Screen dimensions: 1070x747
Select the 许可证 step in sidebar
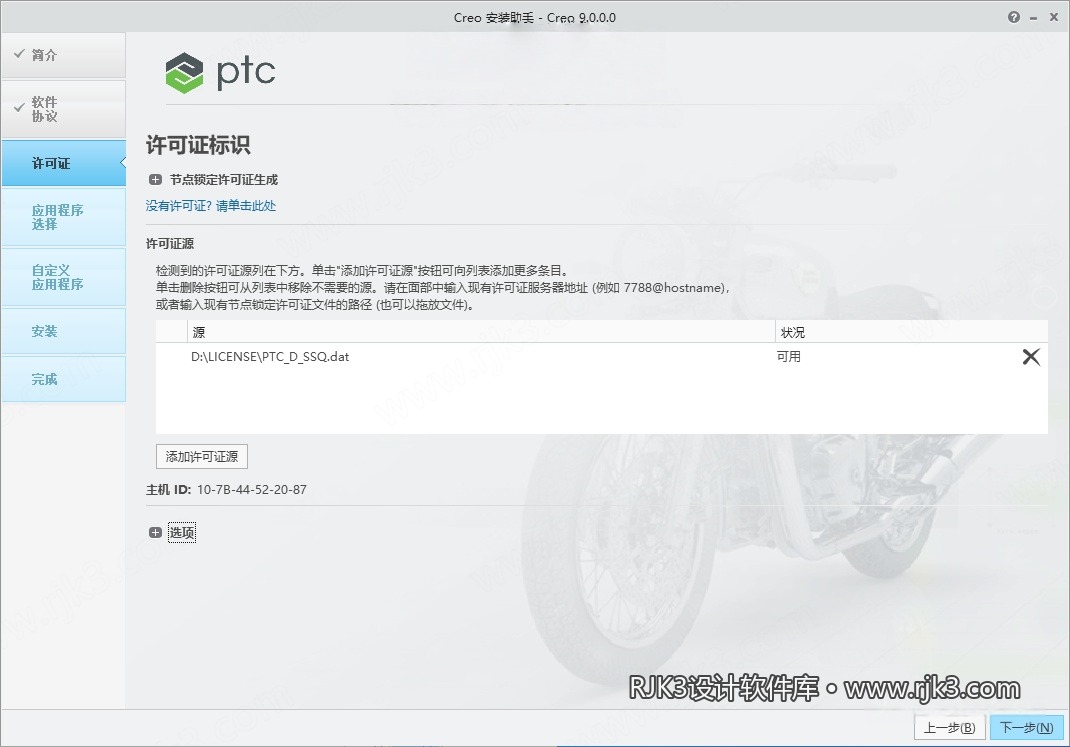63,163
